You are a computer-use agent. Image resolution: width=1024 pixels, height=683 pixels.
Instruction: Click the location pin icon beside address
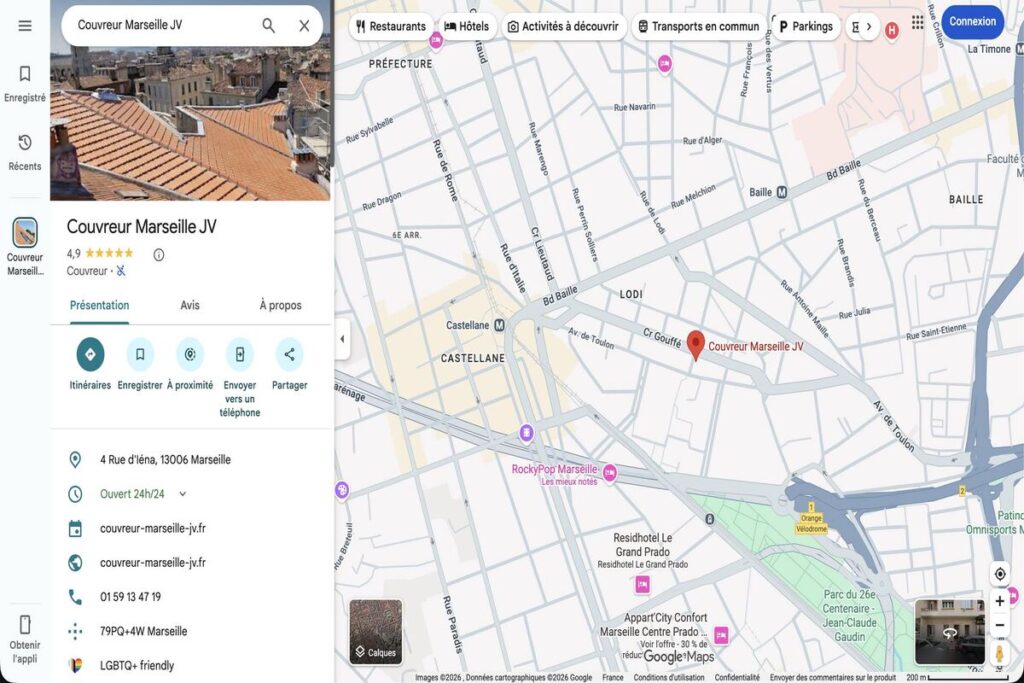tap(75, 460)
